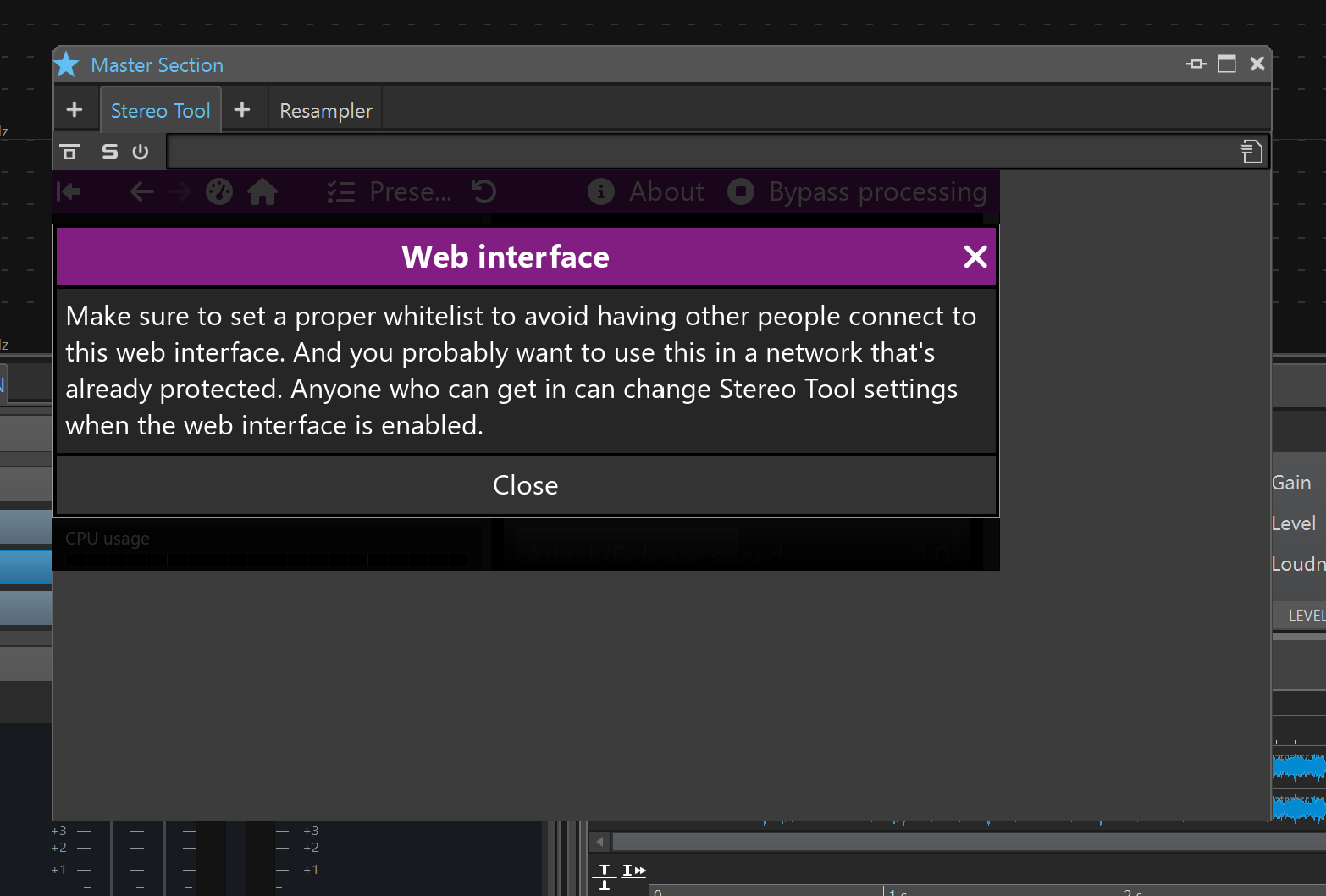Click the horizontal scrollbar track below waveform

pyautogui.click(x=969, y=842)
